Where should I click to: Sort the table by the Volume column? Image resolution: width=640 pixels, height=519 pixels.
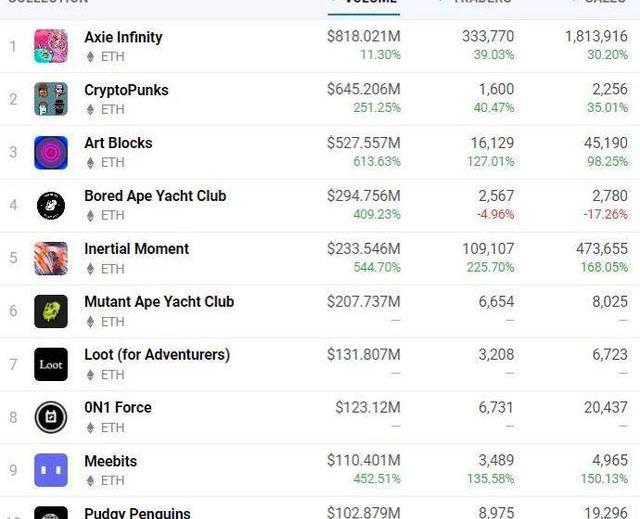click(x=370, y=3)
